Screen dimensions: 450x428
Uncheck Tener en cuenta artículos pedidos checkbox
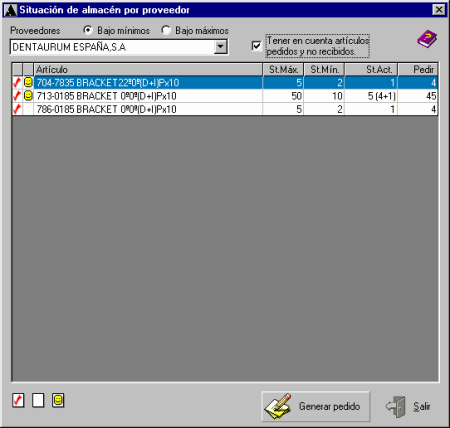pos(256,46)
